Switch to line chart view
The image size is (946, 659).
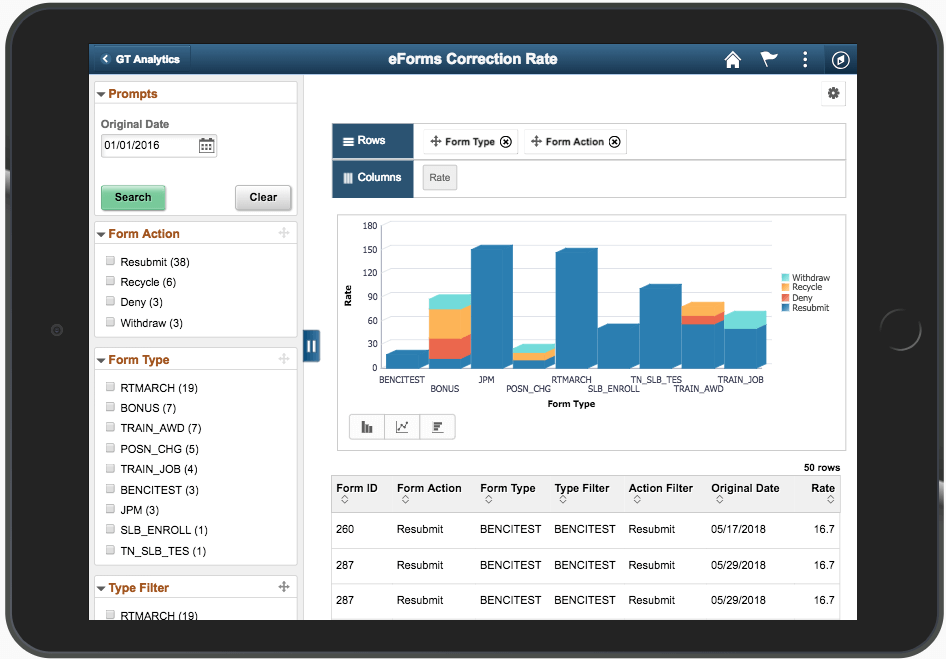pos(402,427)
